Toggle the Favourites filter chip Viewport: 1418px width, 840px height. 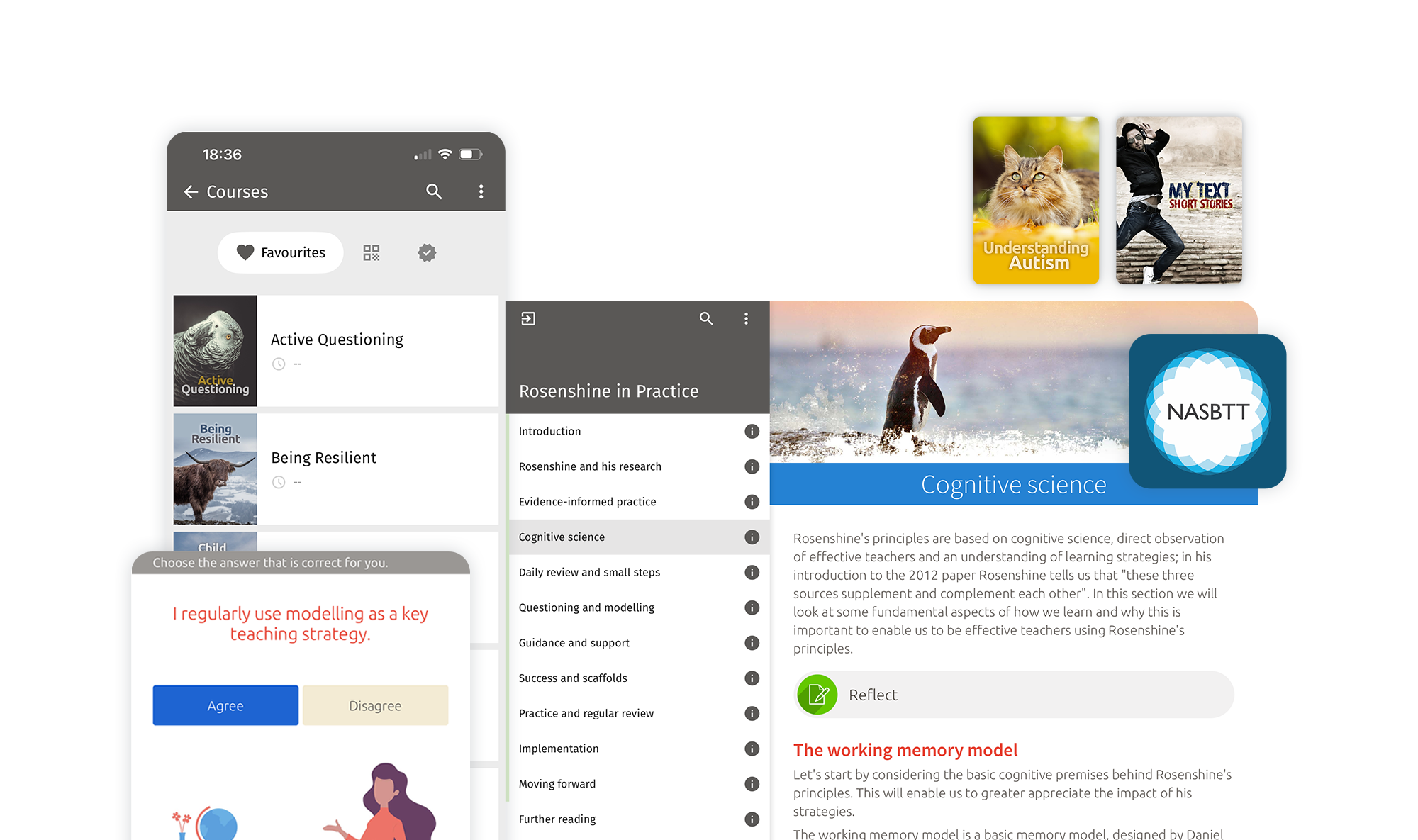coord(281,252)
